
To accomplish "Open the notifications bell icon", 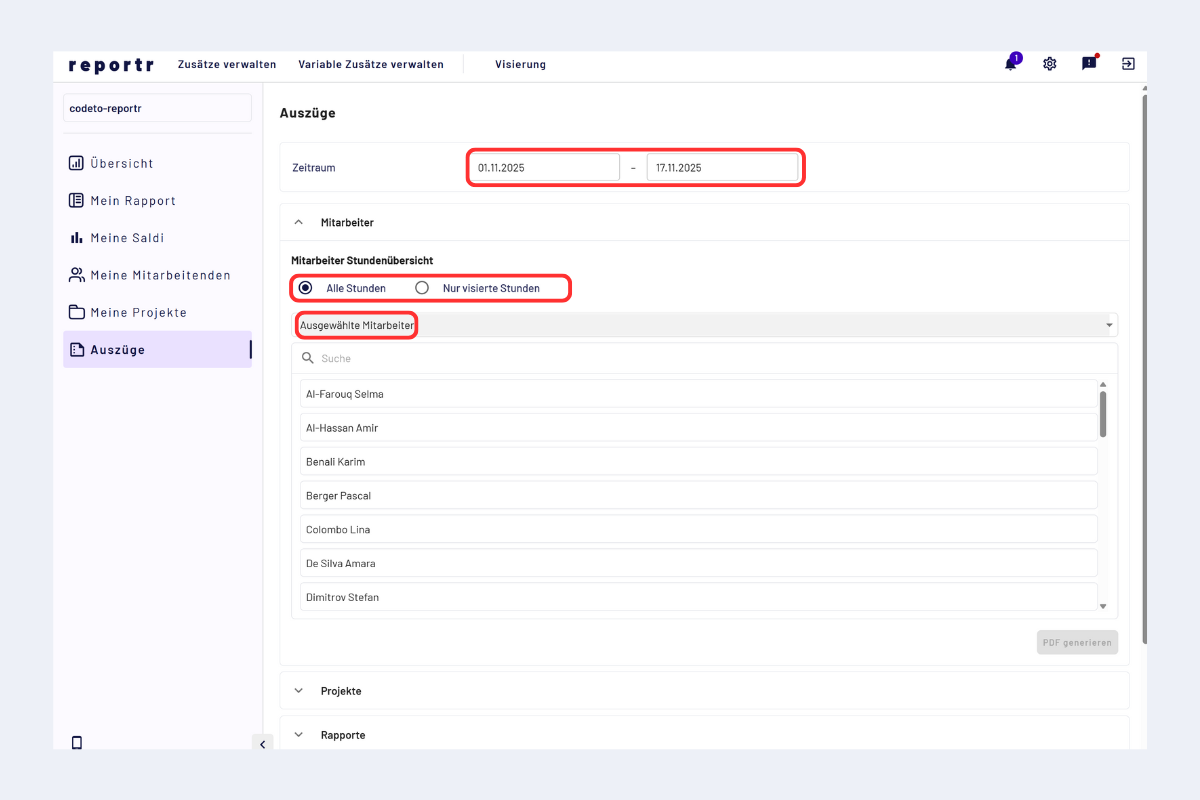I will coord(1011,64).
